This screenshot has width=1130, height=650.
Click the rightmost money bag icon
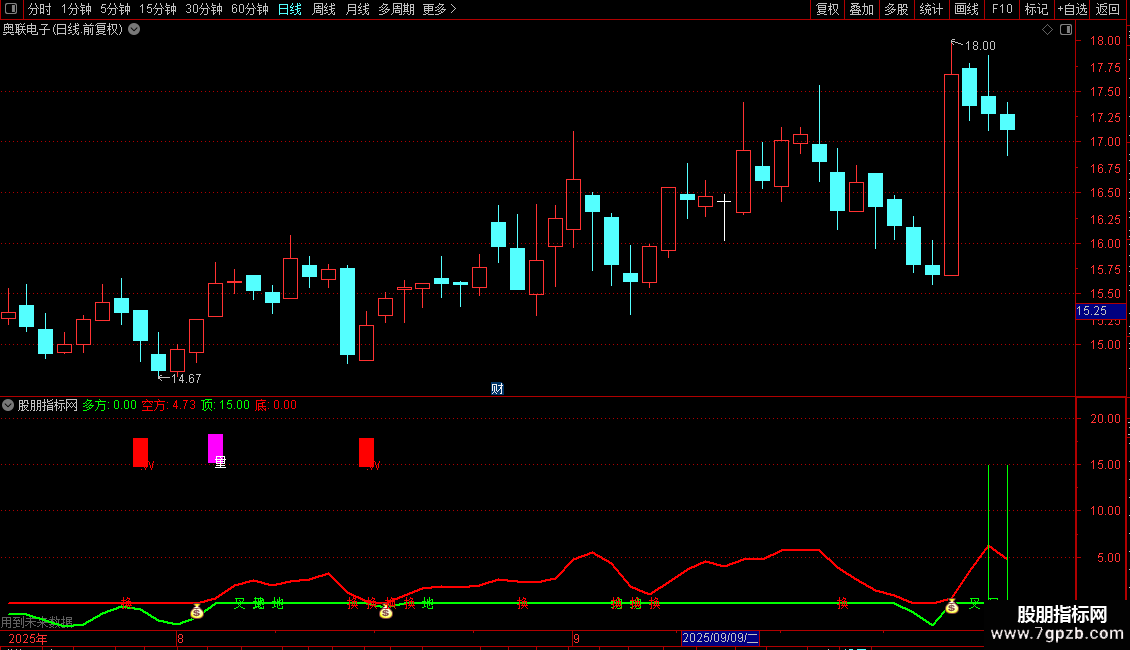click(951, 607)
